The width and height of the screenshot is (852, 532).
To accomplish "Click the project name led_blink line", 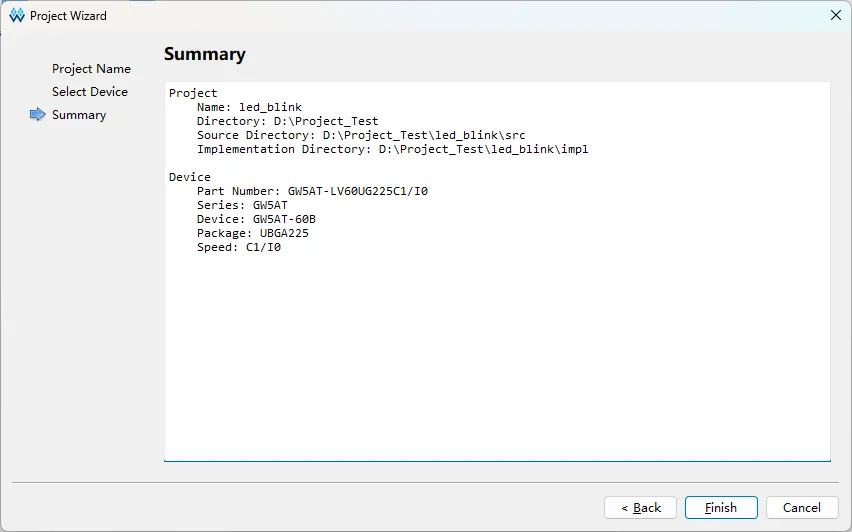I will click(249, 107).
